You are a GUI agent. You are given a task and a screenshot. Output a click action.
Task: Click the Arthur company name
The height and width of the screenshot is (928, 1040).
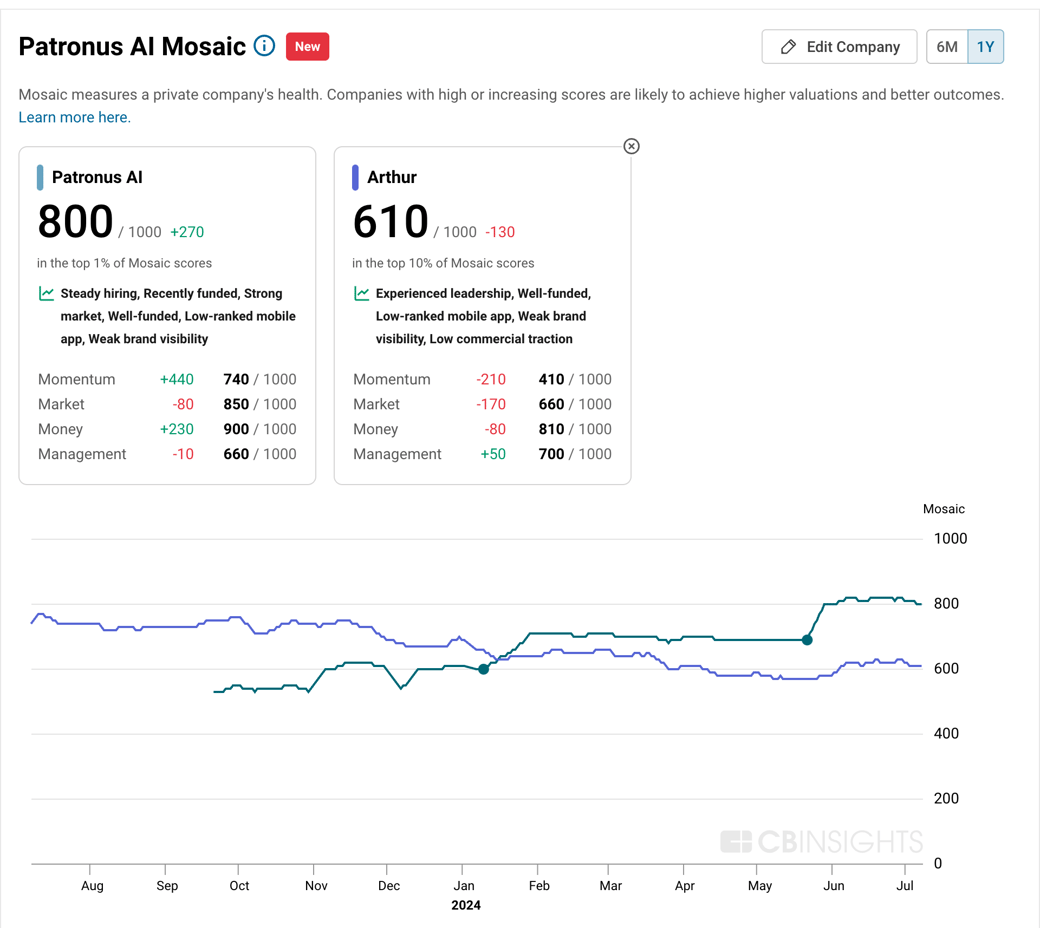pyautogui.click(x=392, y=177)
